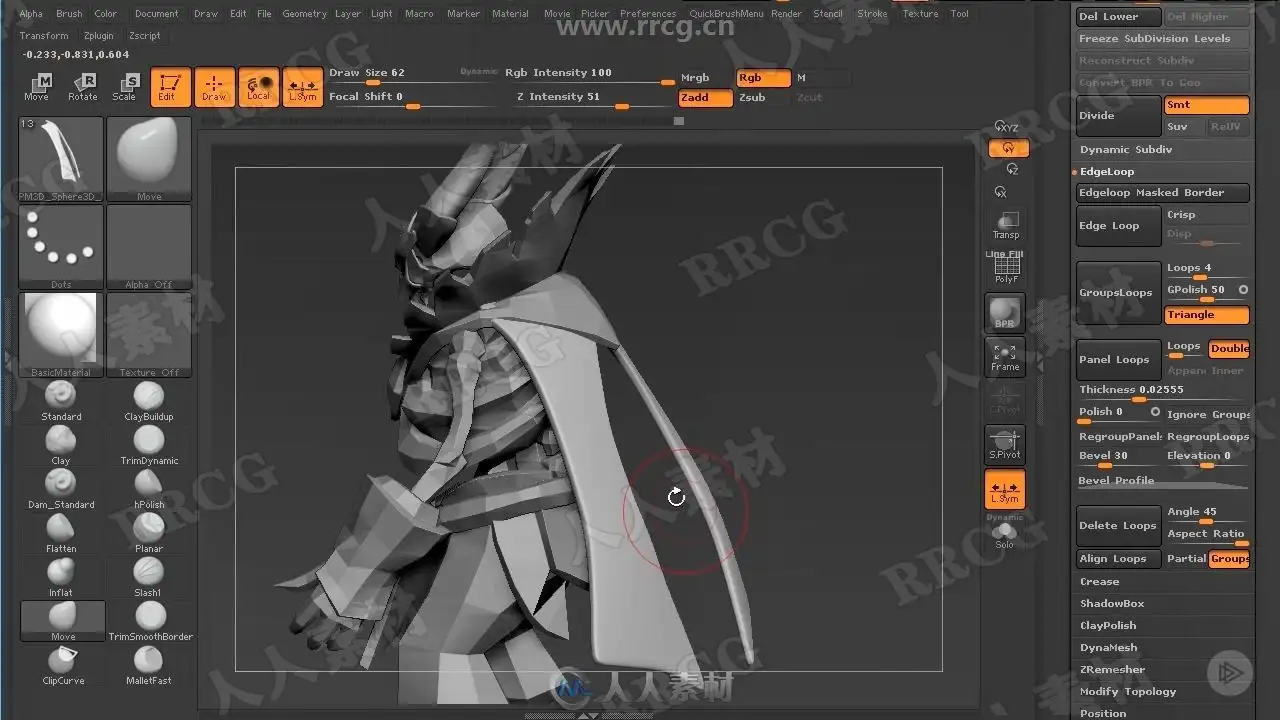The width and height of the screenshot is (1280, 720).
Task: Toggle Edit mode button
Action: (x=170, y=87)
